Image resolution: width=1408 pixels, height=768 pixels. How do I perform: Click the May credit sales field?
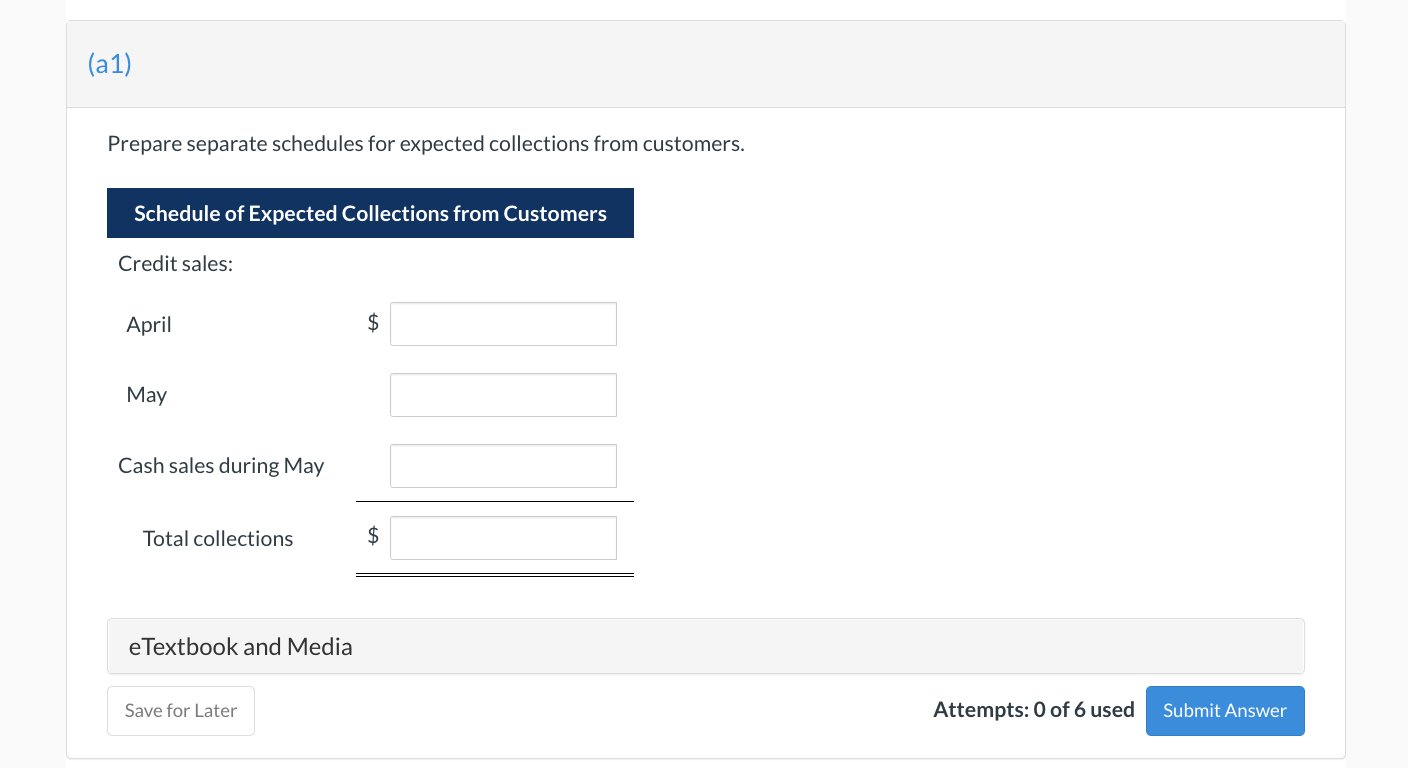click(503, 395)
